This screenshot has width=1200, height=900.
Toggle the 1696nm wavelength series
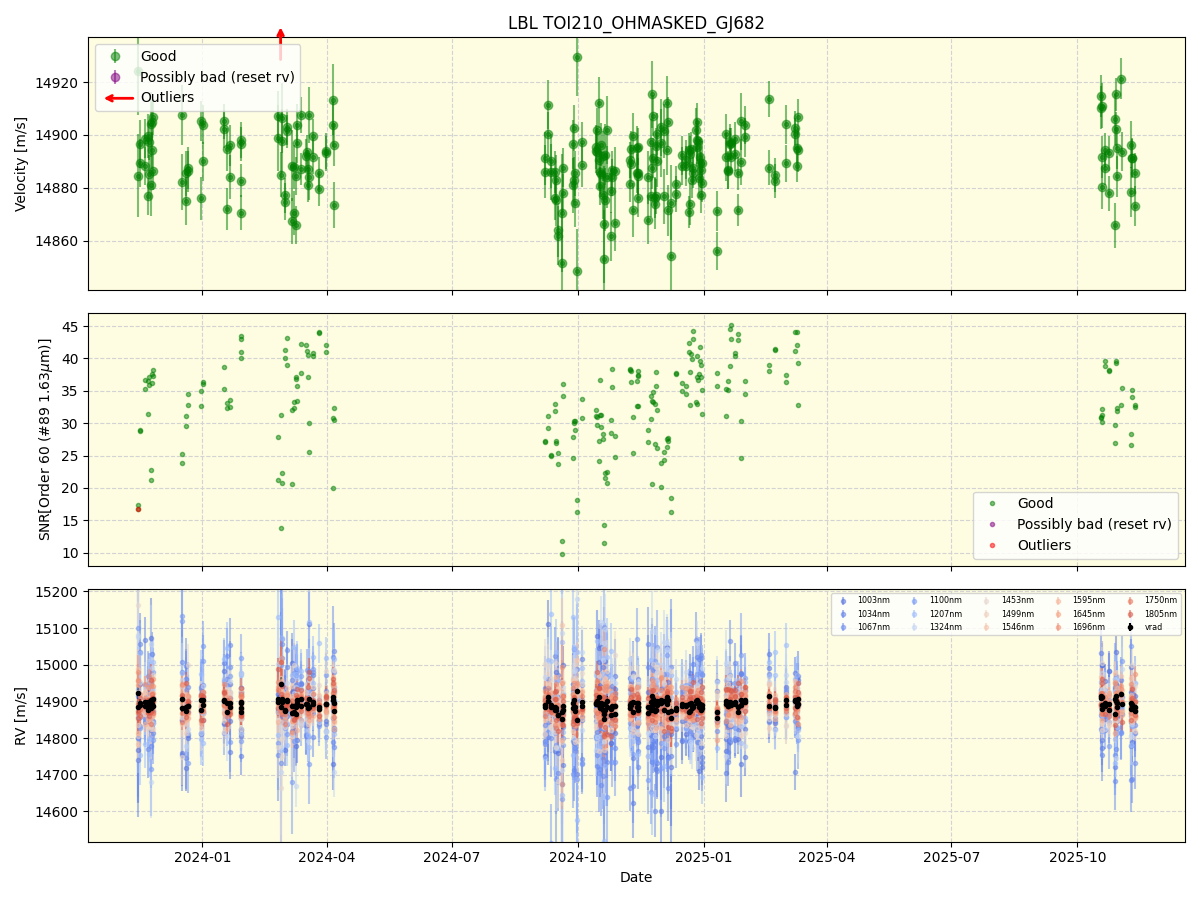[x=1059, y=626]
